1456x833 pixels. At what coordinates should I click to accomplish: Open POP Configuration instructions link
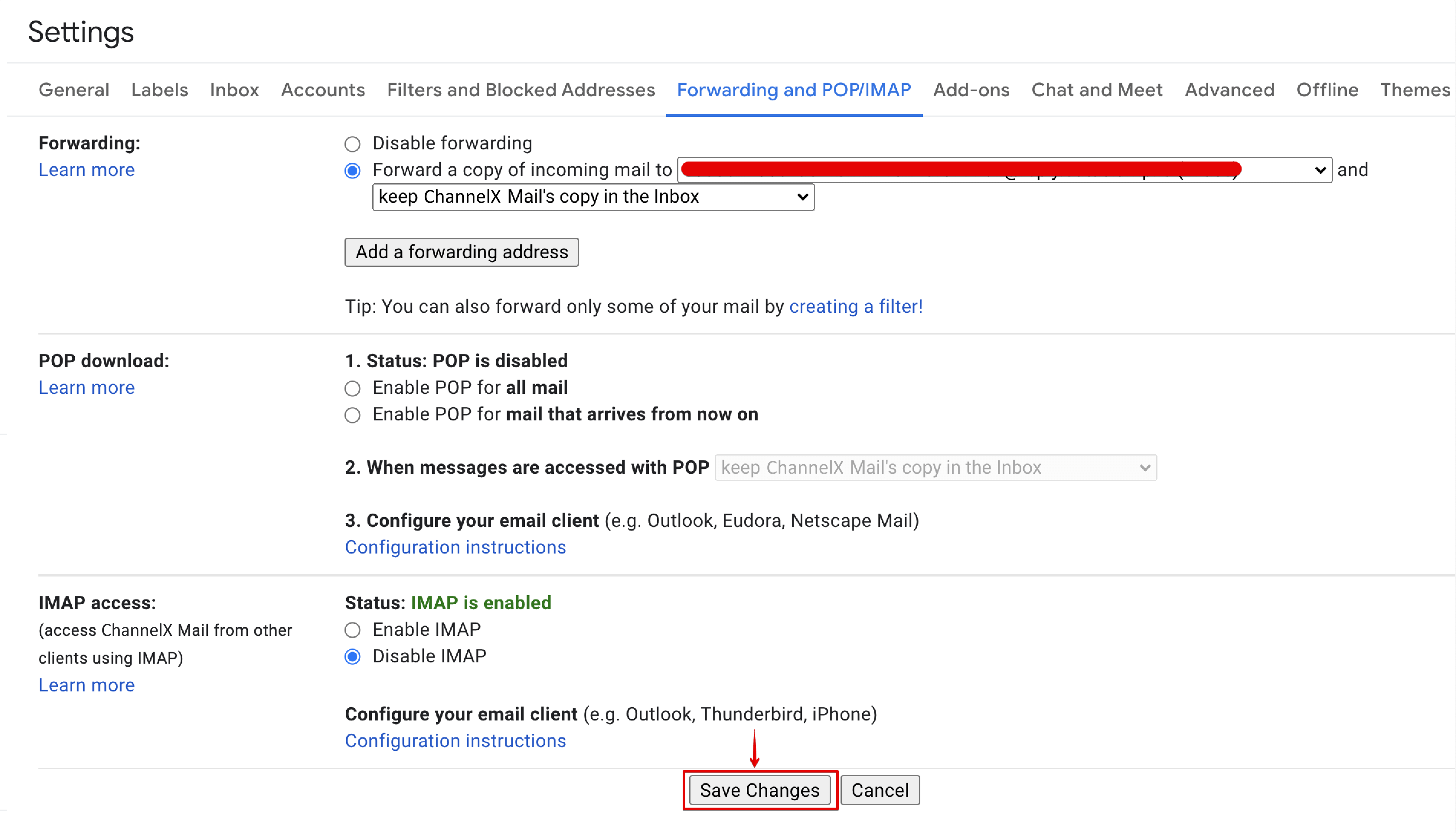click(x=455, y=547)
